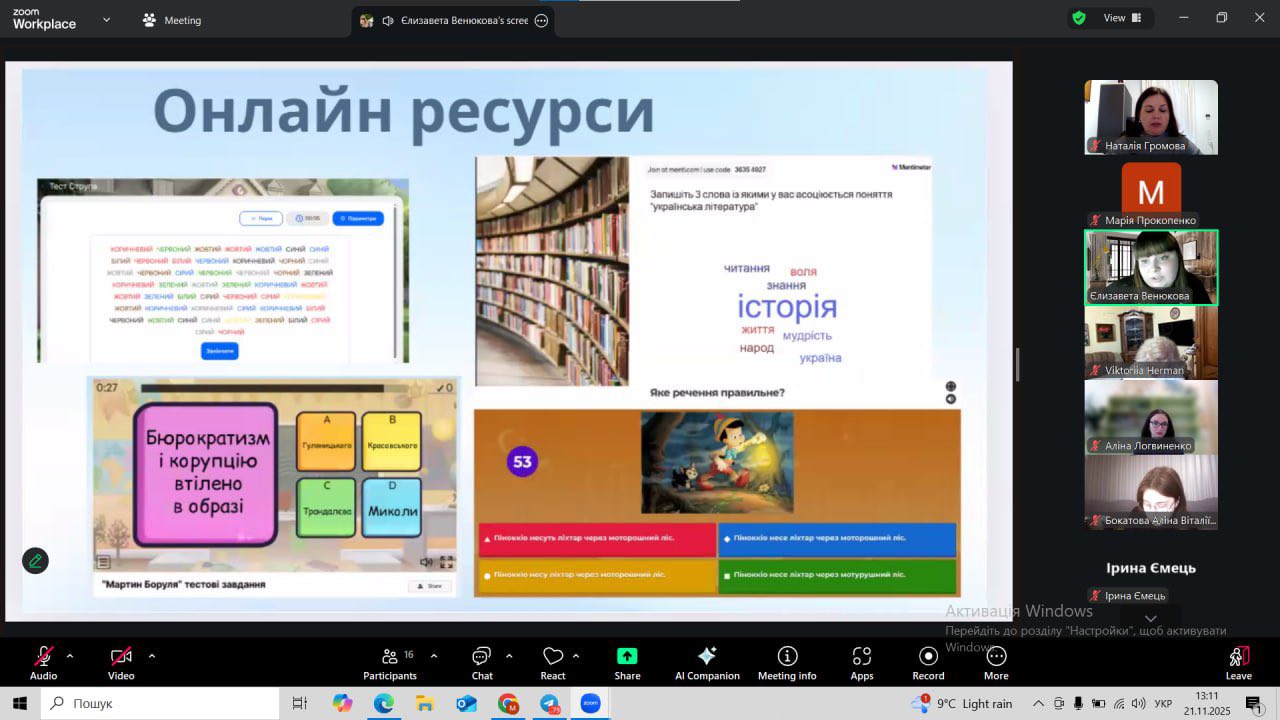Leave the meeting
The image size is (1280, 720).
(x=1238, y=662)
